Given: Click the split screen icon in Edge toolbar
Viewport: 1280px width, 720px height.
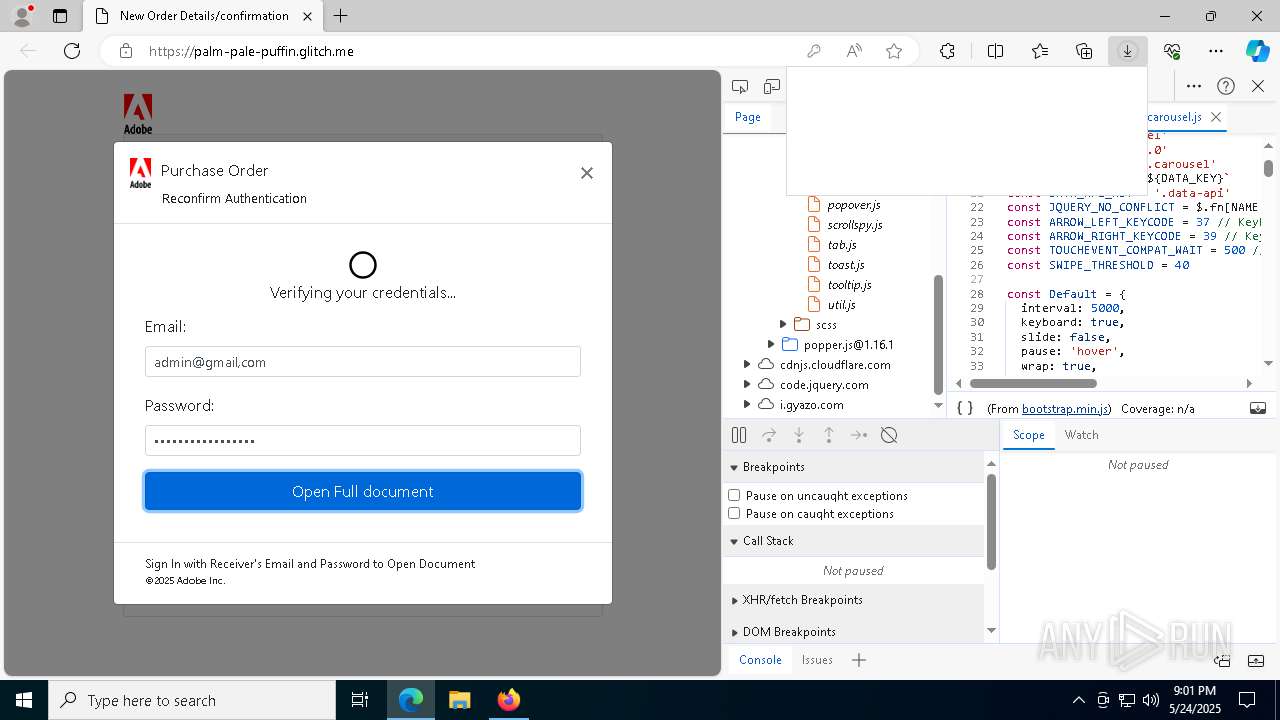Looking at the screenshot, I should pyautogui.click(x=996, y=51).
